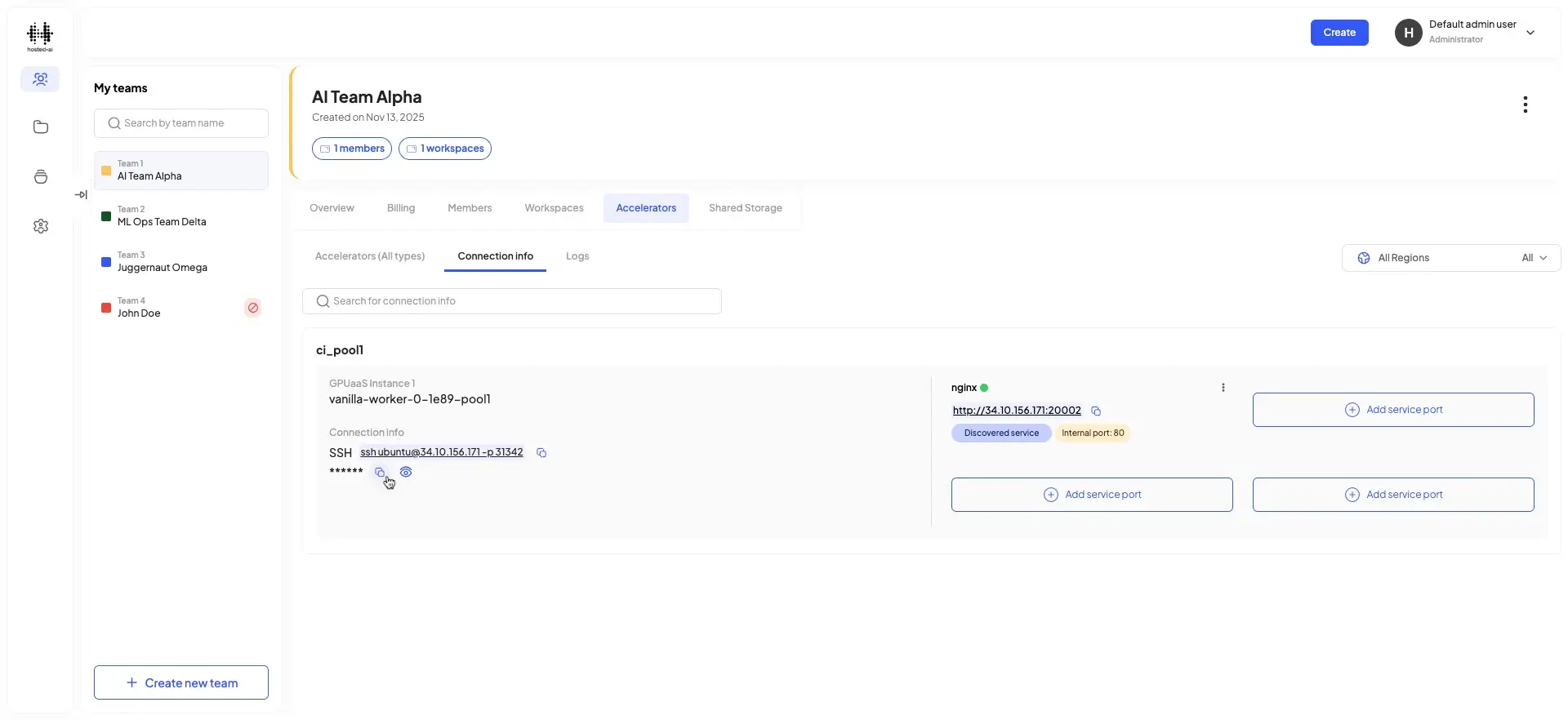Click the hosted·ai logo
This screenshot has height=720, width=1568.
(40, 37)
